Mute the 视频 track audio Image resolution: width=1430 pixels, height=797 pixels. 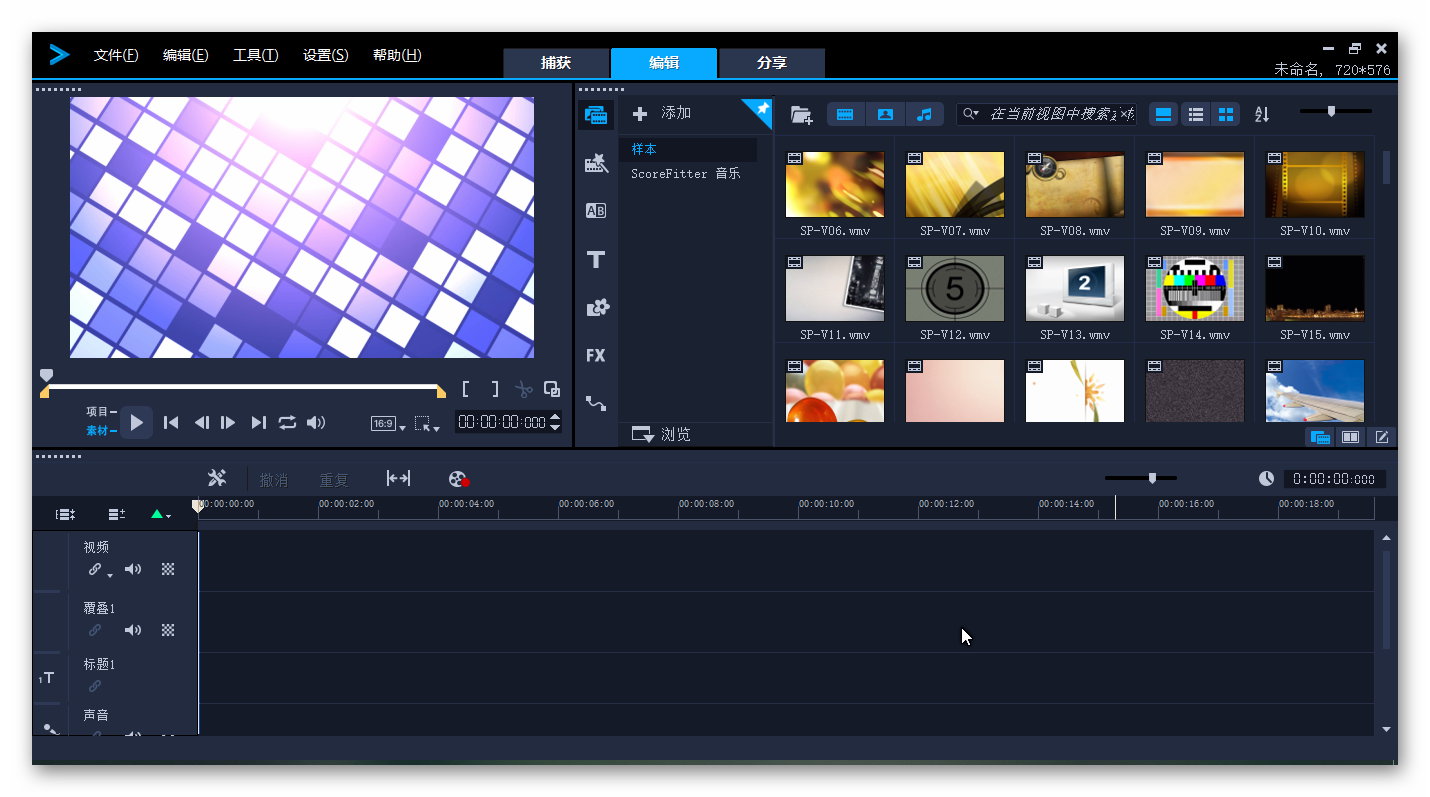coord(132,569)
